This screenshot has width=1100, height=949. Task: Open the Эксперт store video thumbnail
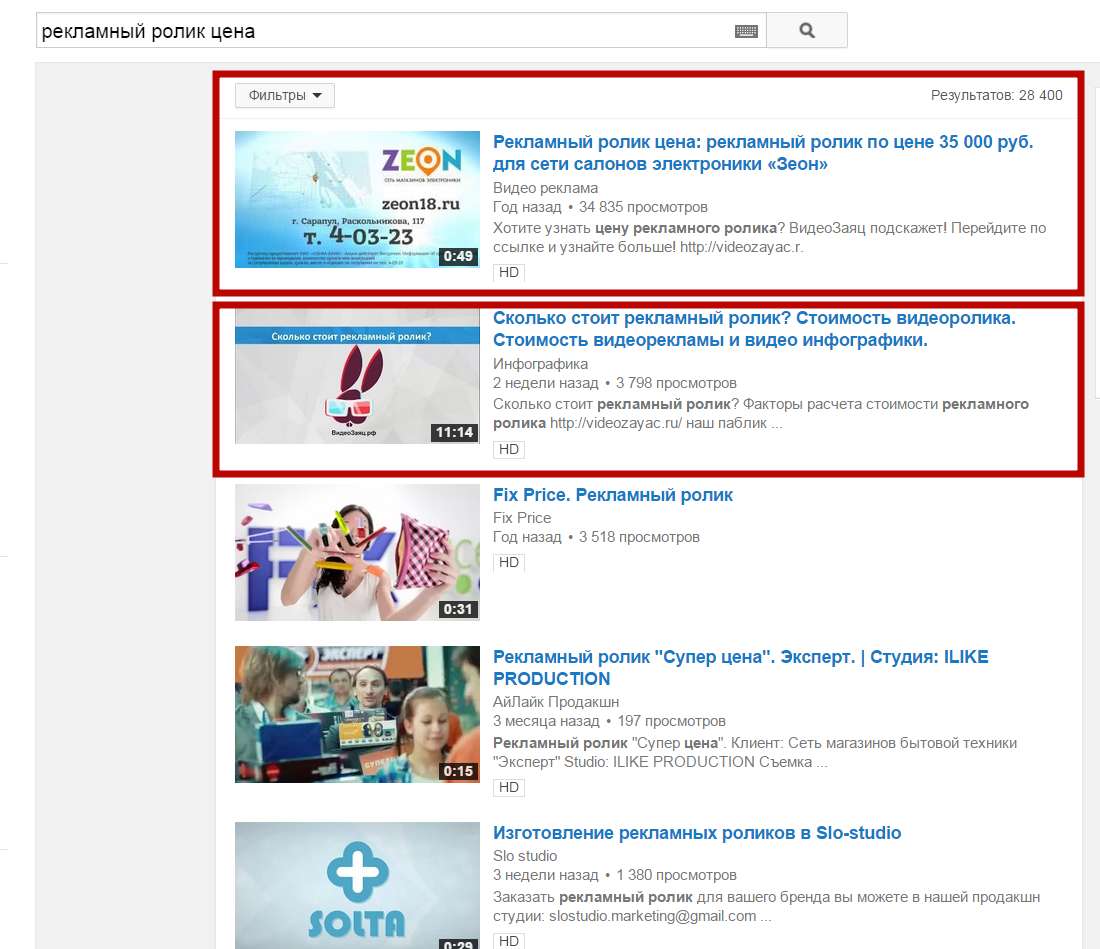tap(357, 714)
